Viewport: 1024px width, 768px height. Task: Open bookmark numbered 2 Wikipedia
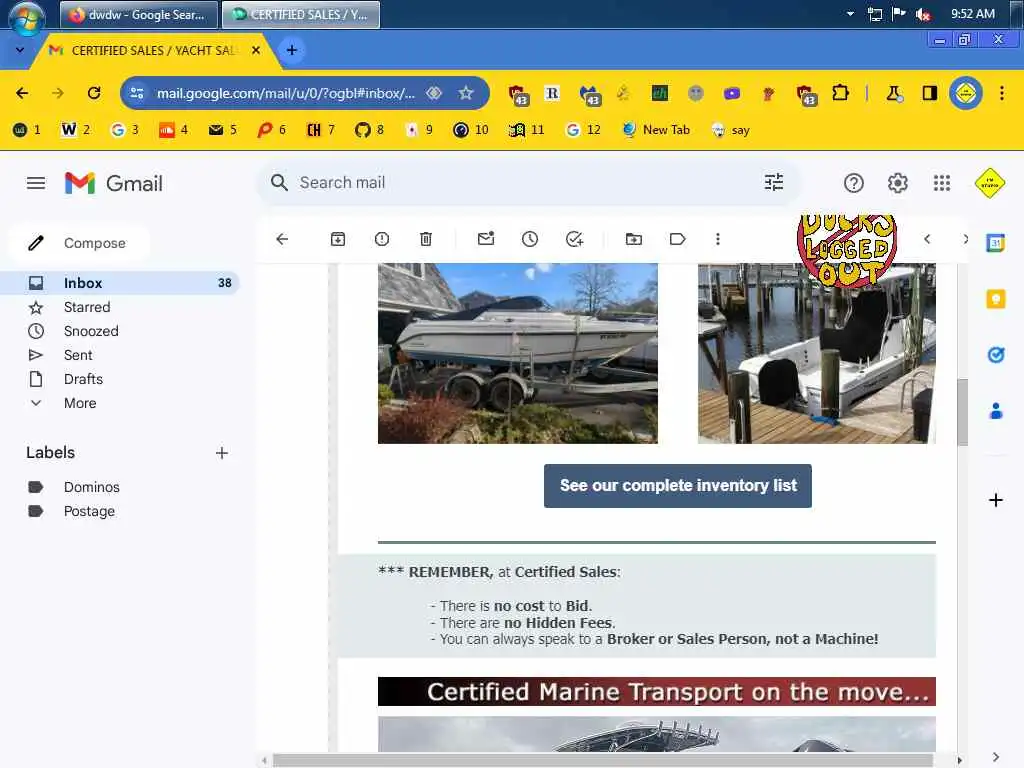pyautogui.click(x=75, y=130)
